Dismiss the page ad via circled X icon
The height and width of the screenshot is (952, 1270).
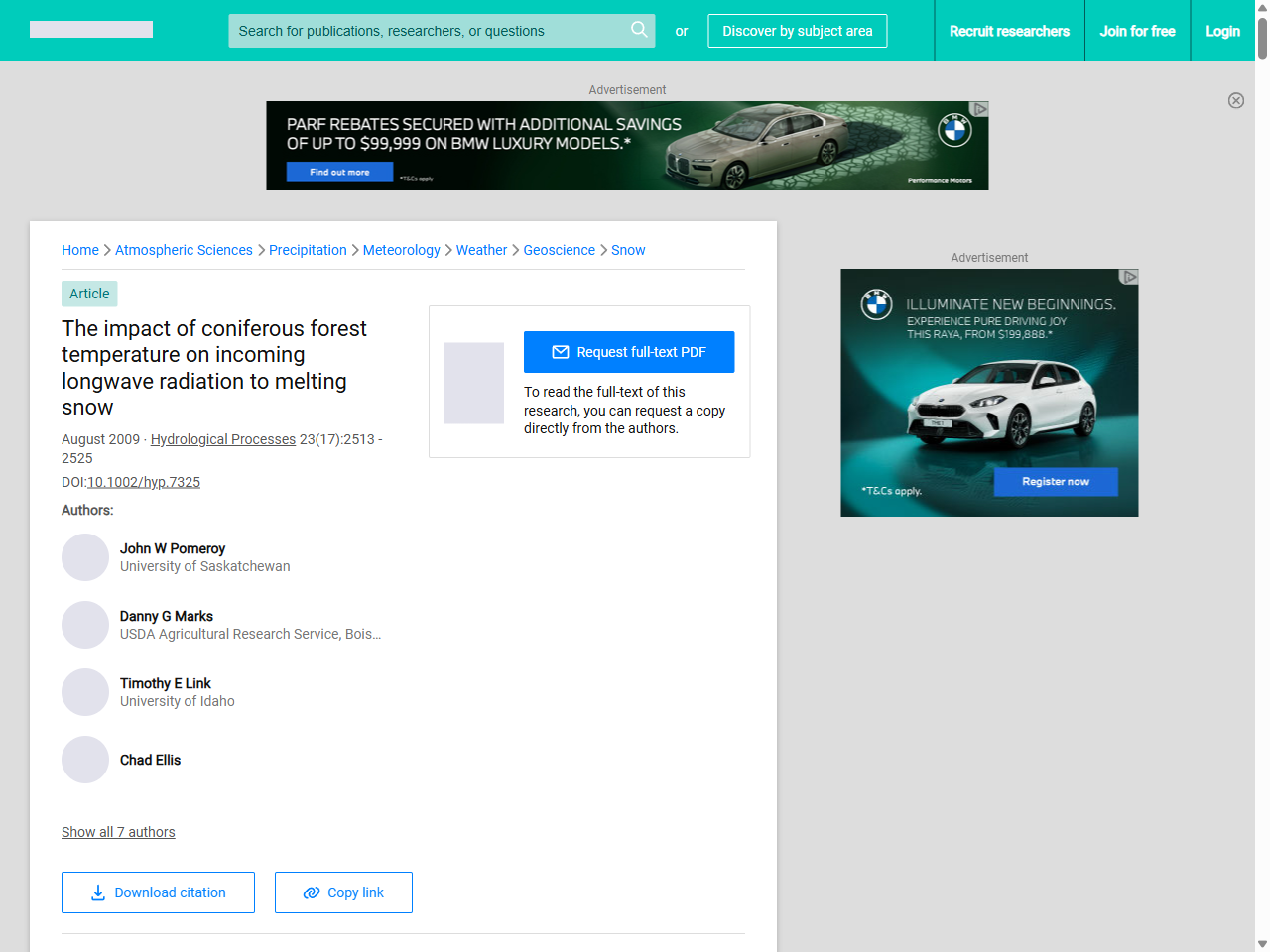coord(1236,100)
